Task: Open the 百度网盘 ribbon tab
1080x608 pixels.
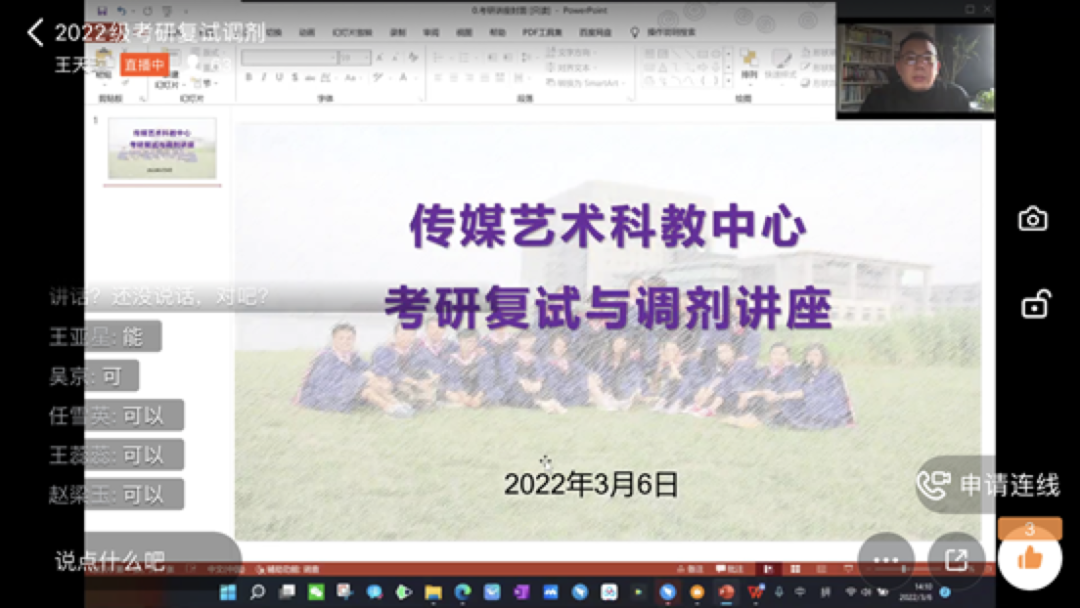Action: point(595,32)
